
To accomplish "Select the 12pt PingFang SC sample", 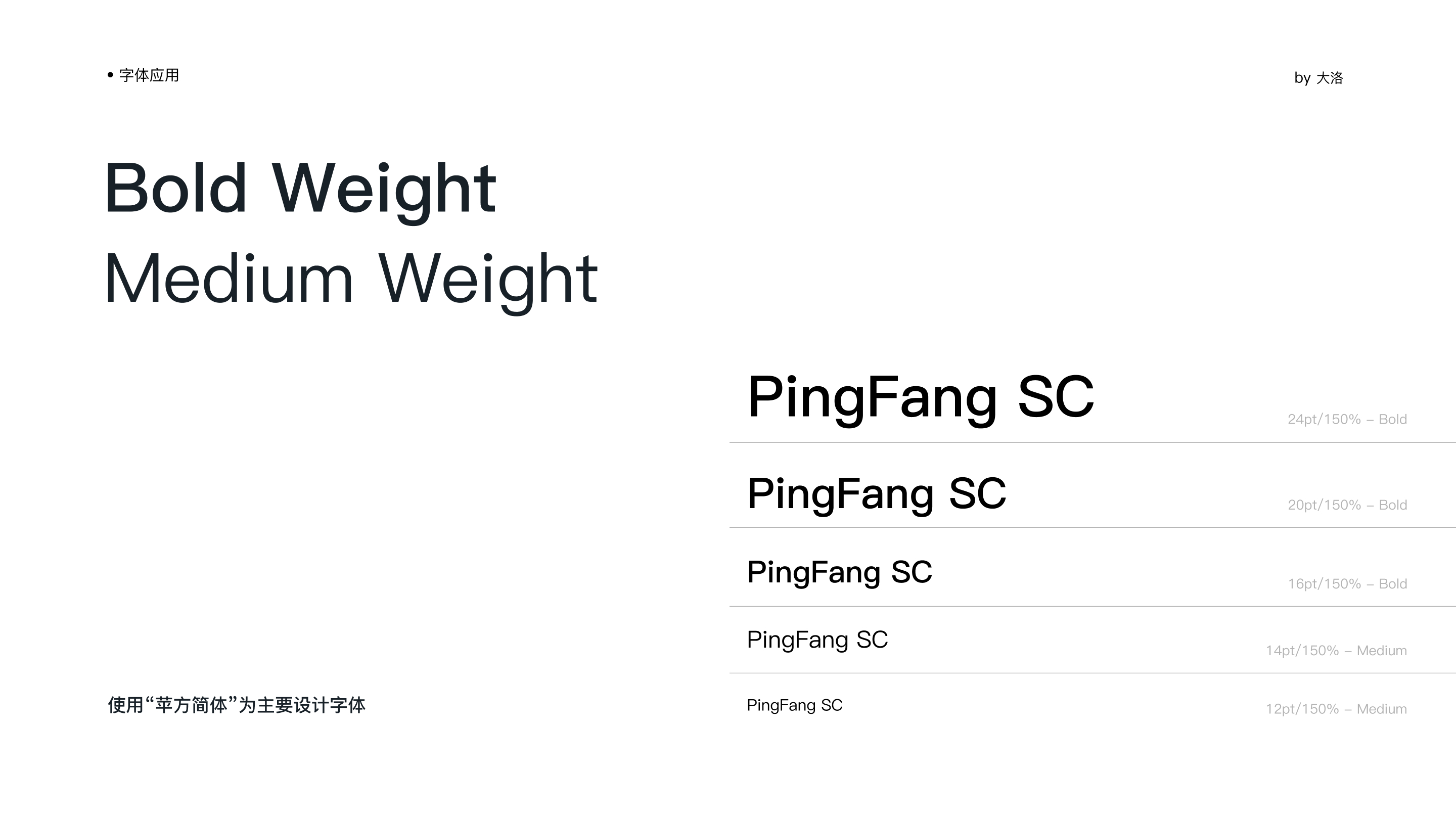I will coord(794,705).
